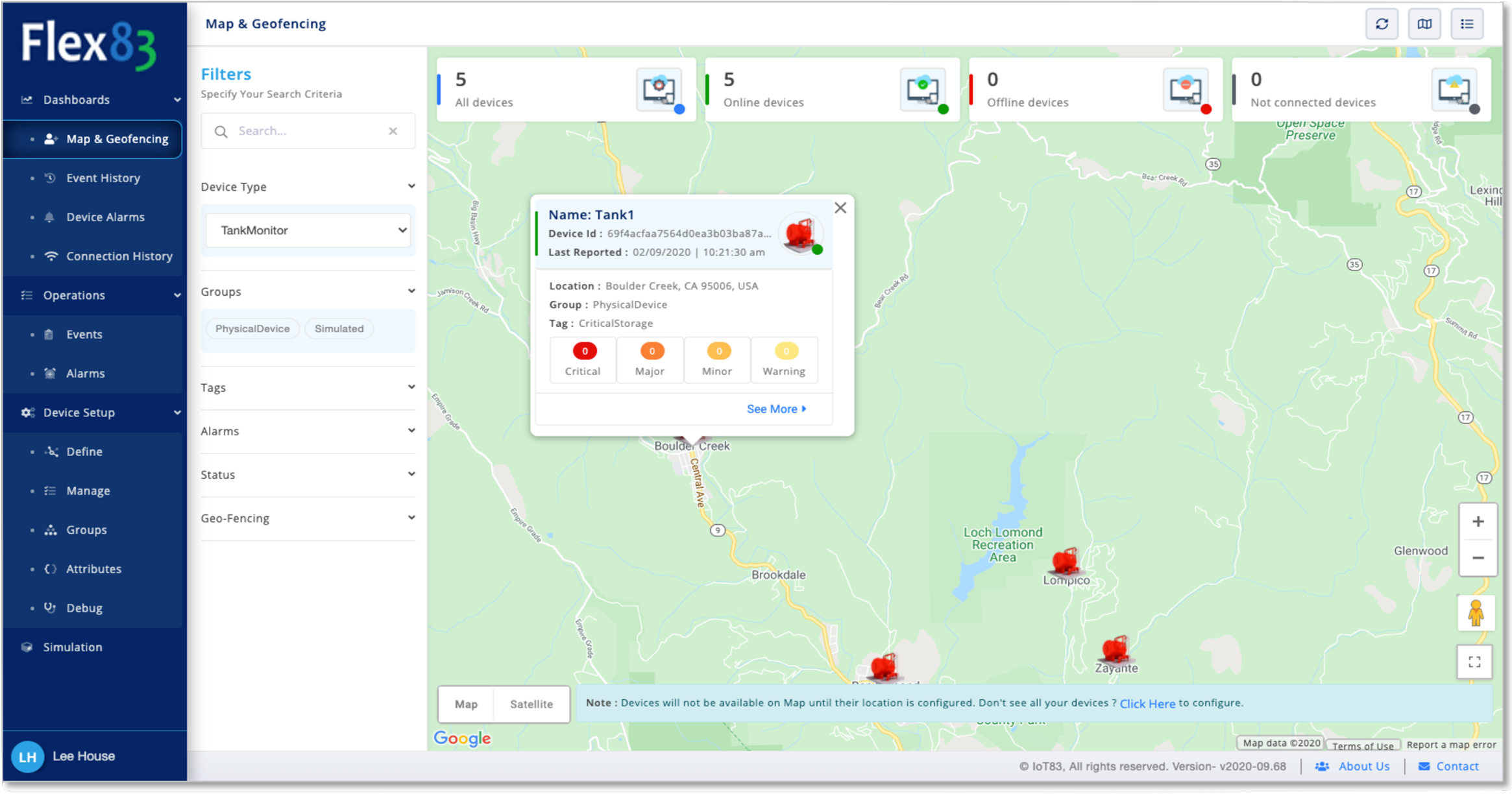The image size is (1512, 794).
Task: Click the tank marker at Lompico
Action: coord(1065,561)
